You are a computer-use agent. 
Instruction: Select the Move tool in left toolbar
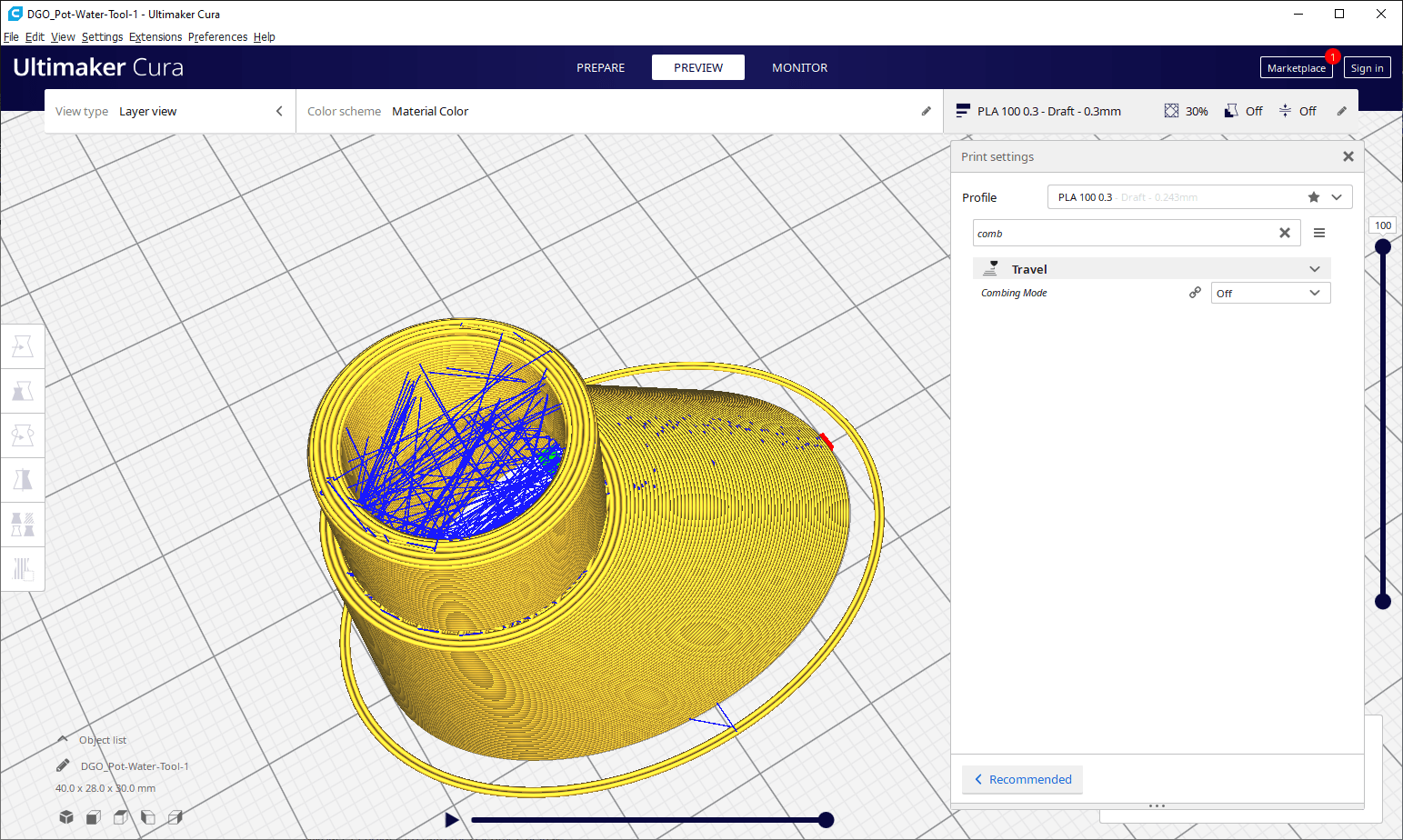(x=23, y=346)
